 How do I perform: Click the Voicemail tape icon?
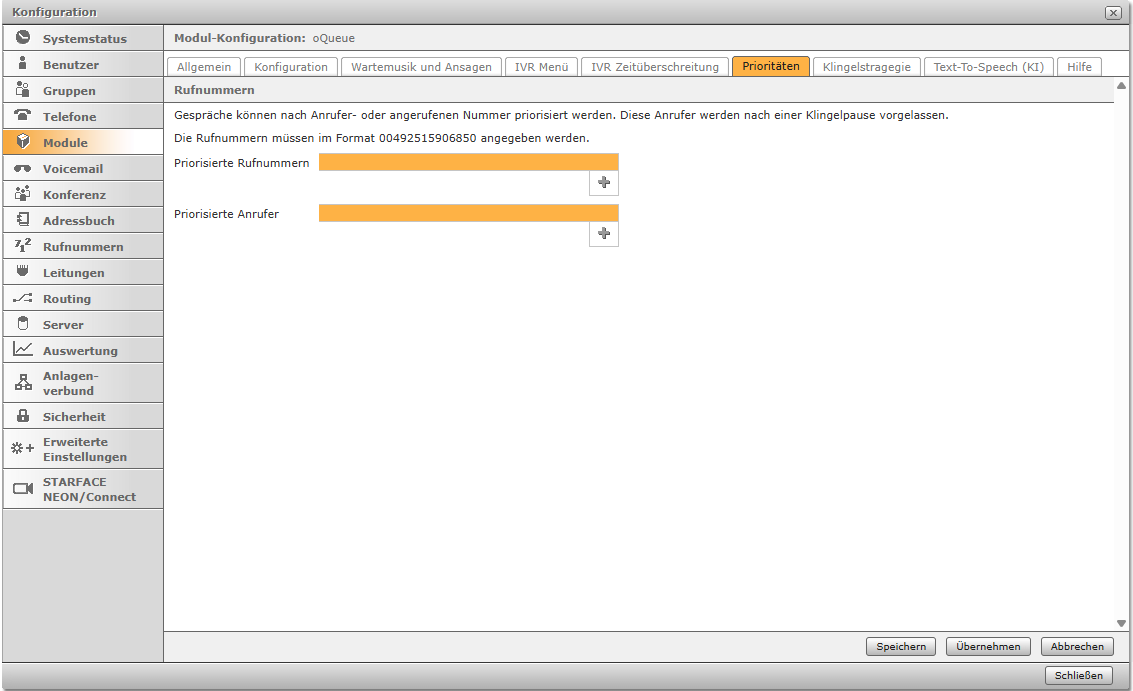(23, 168)
